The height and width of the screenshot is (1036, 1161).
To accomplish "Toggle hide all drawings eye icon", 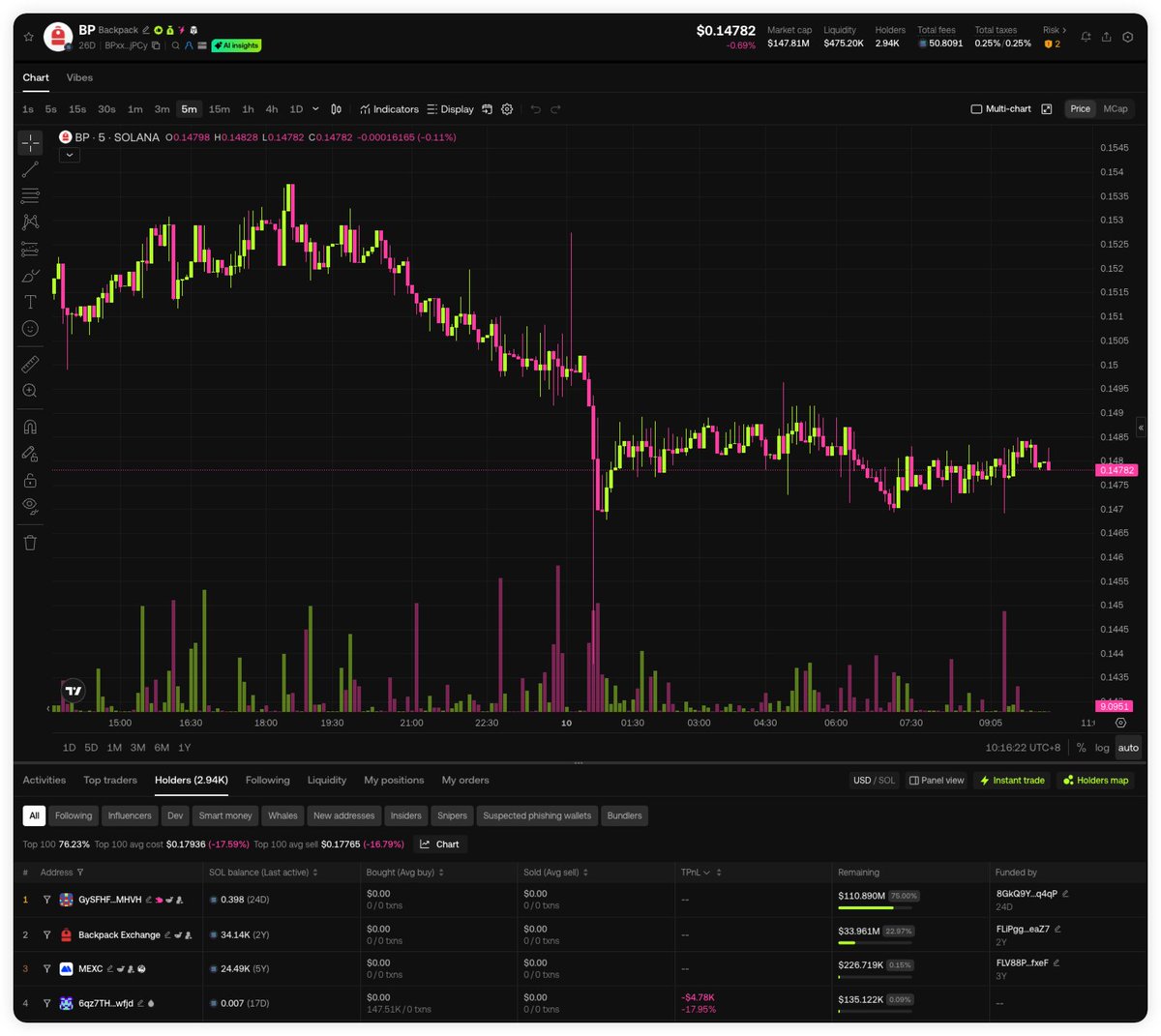I will pyautogui.click(x=31, y=506).
